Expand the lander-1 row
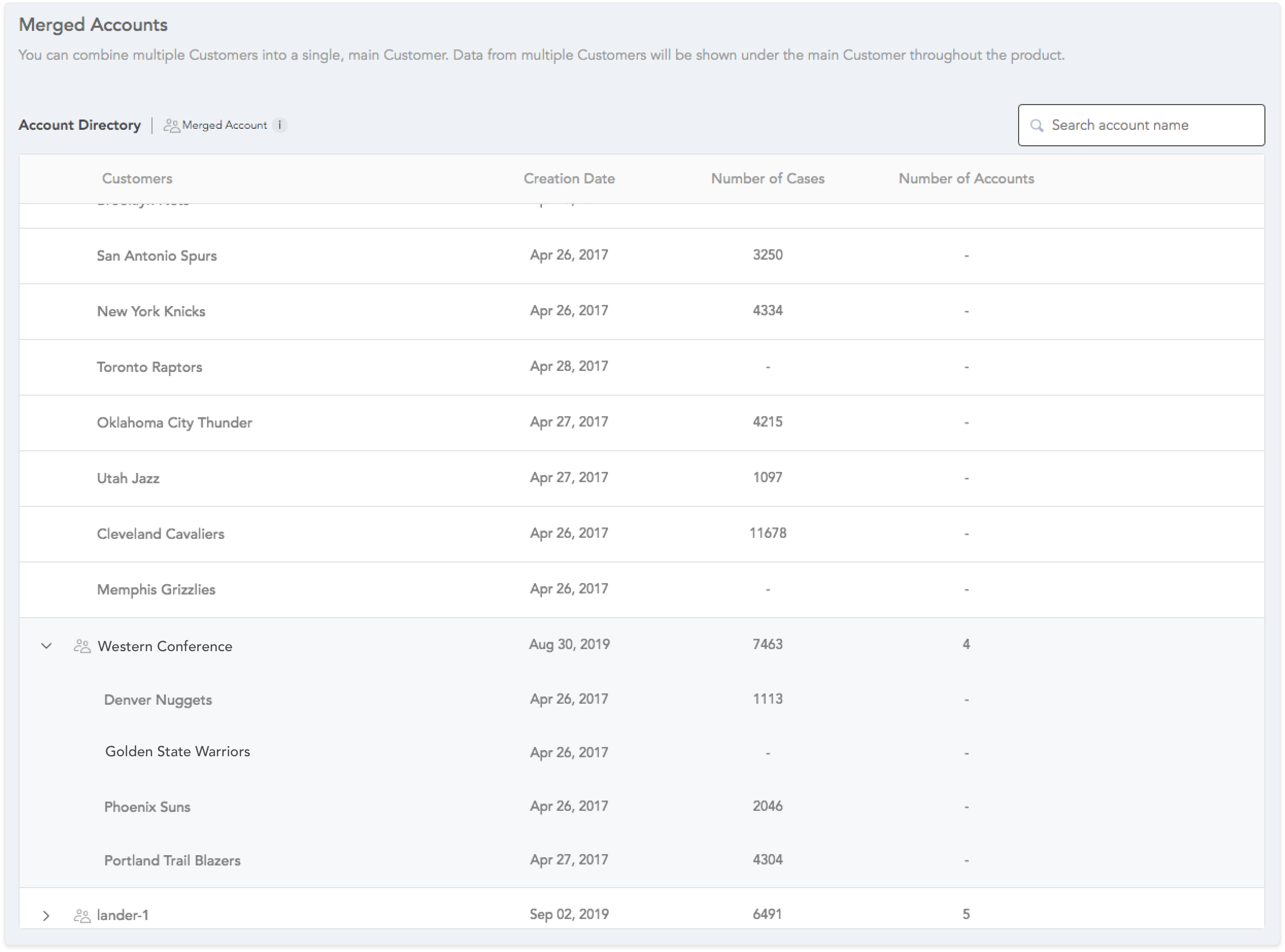 [46, 915]
